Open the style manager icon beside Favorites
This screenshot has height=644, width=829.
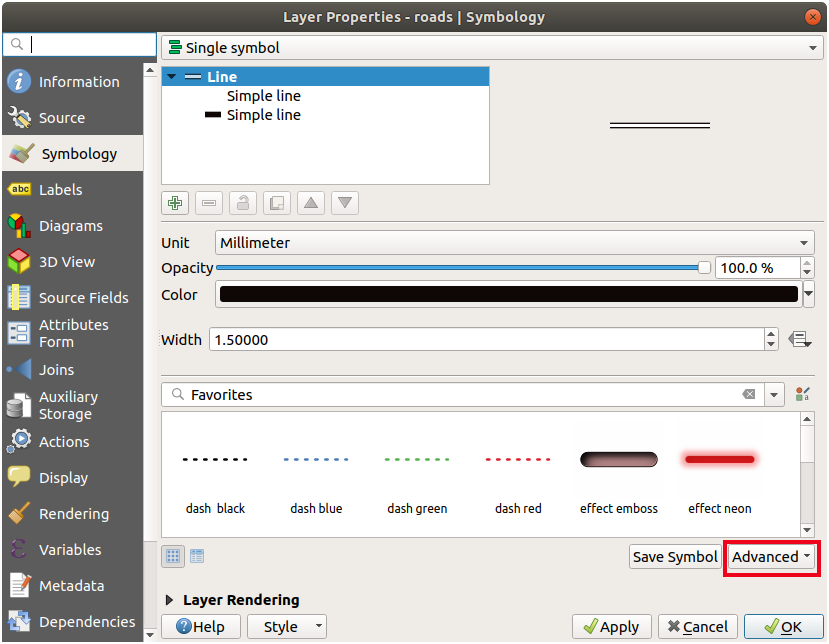pyautogui.click(x=802, y=395)
